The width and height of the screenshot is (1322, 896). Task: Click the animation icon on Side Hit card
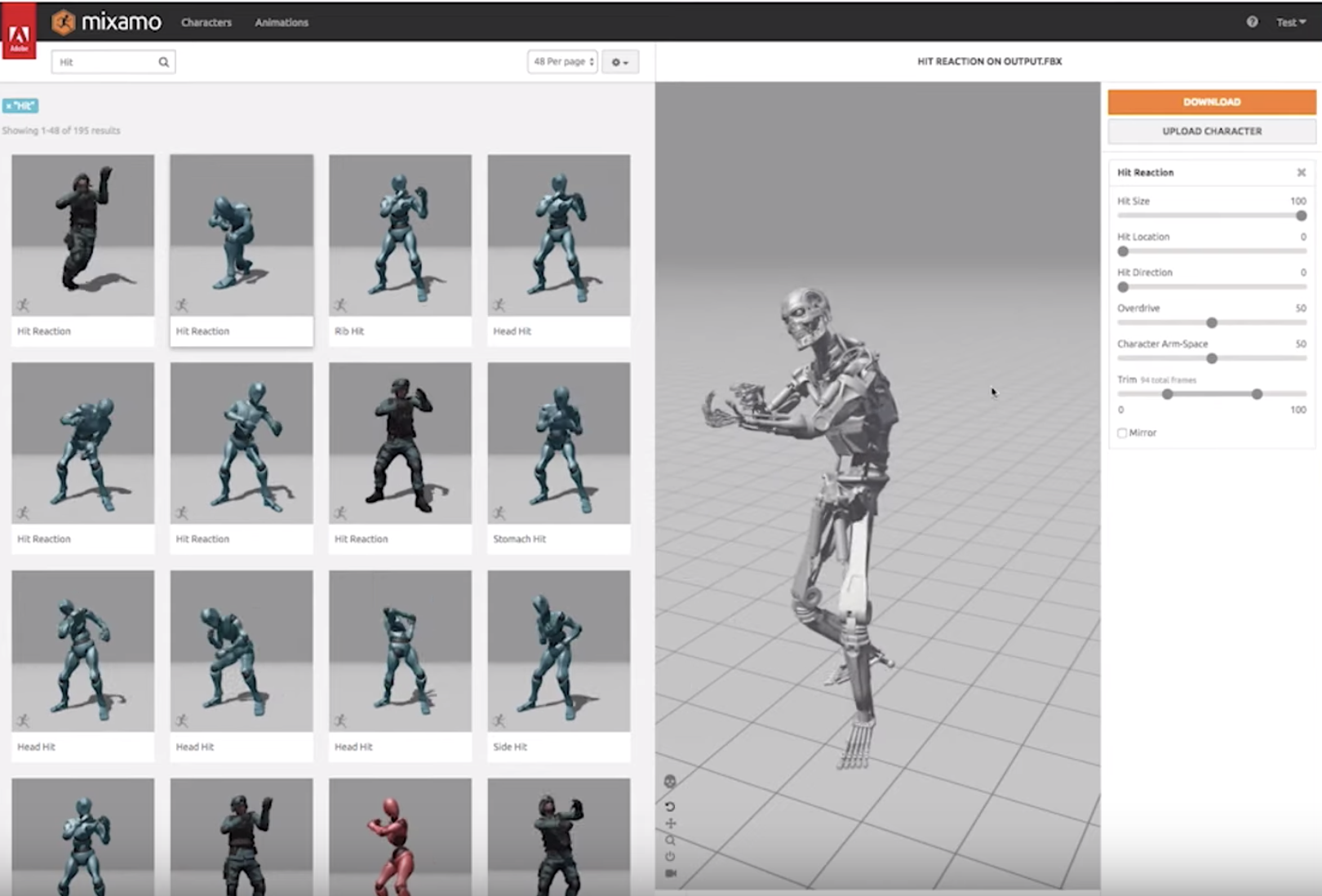[x=499, y=721]
